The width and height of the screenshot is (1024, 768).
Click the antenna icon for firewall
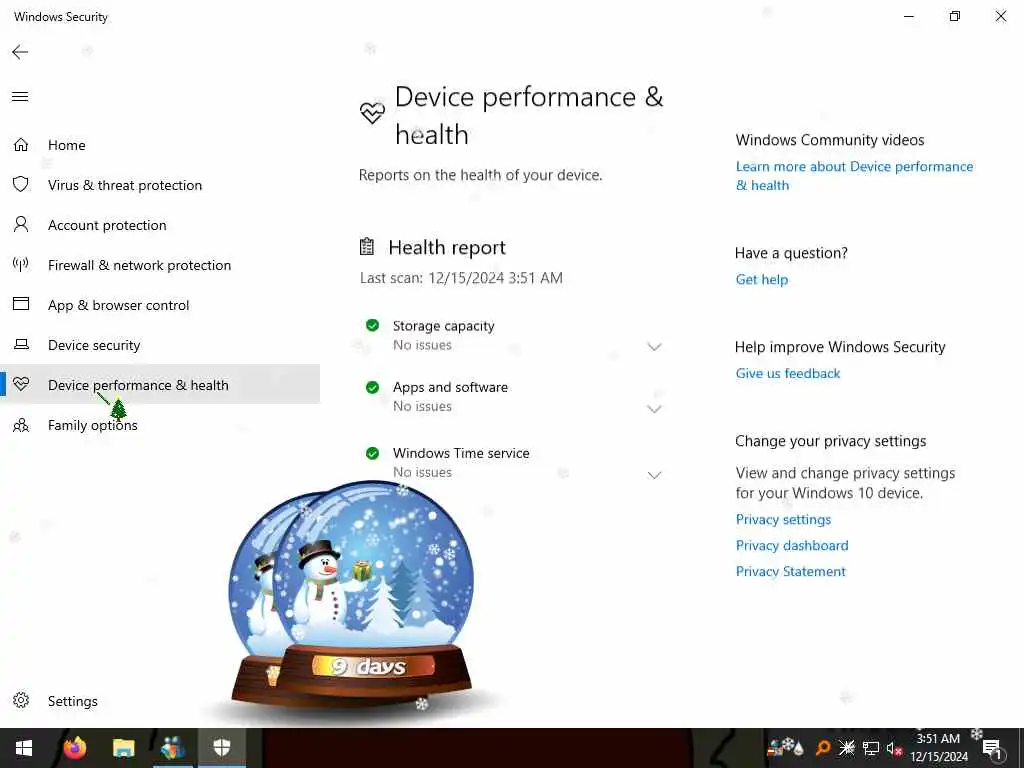21,264
